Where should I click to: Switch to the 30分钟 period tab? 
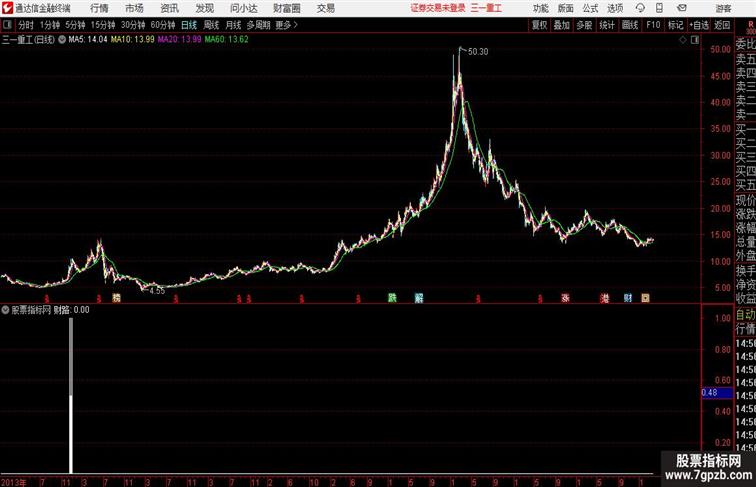point(133,25)
